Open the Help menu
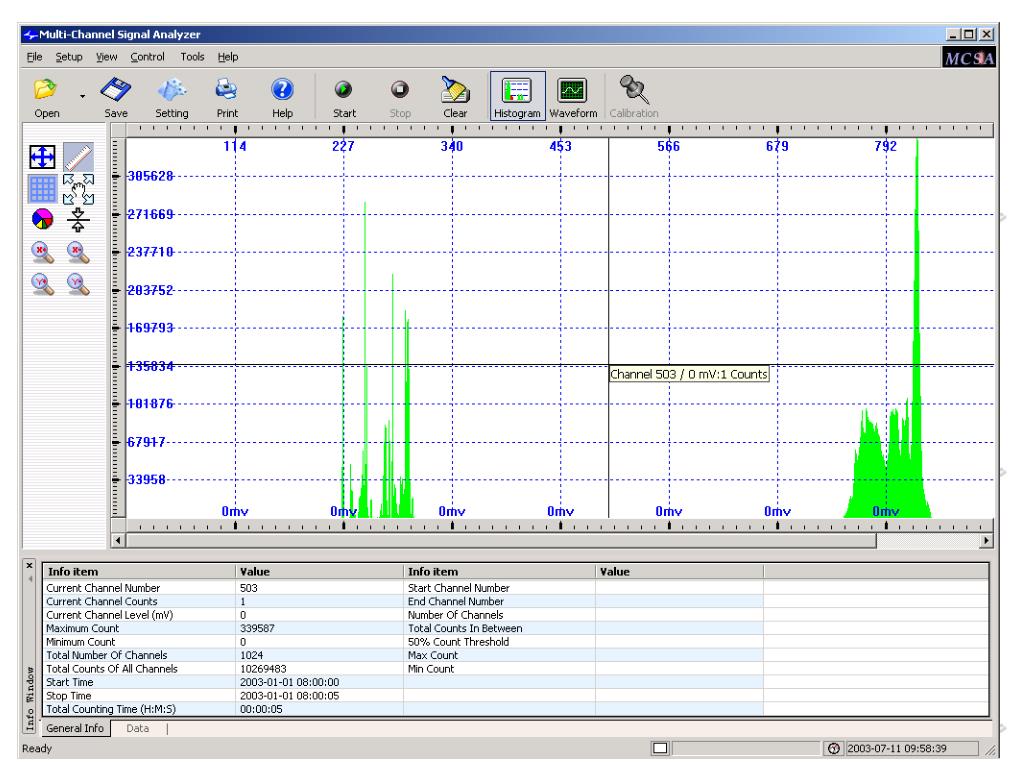This screenshot has height=768, width=1024. 227,57
